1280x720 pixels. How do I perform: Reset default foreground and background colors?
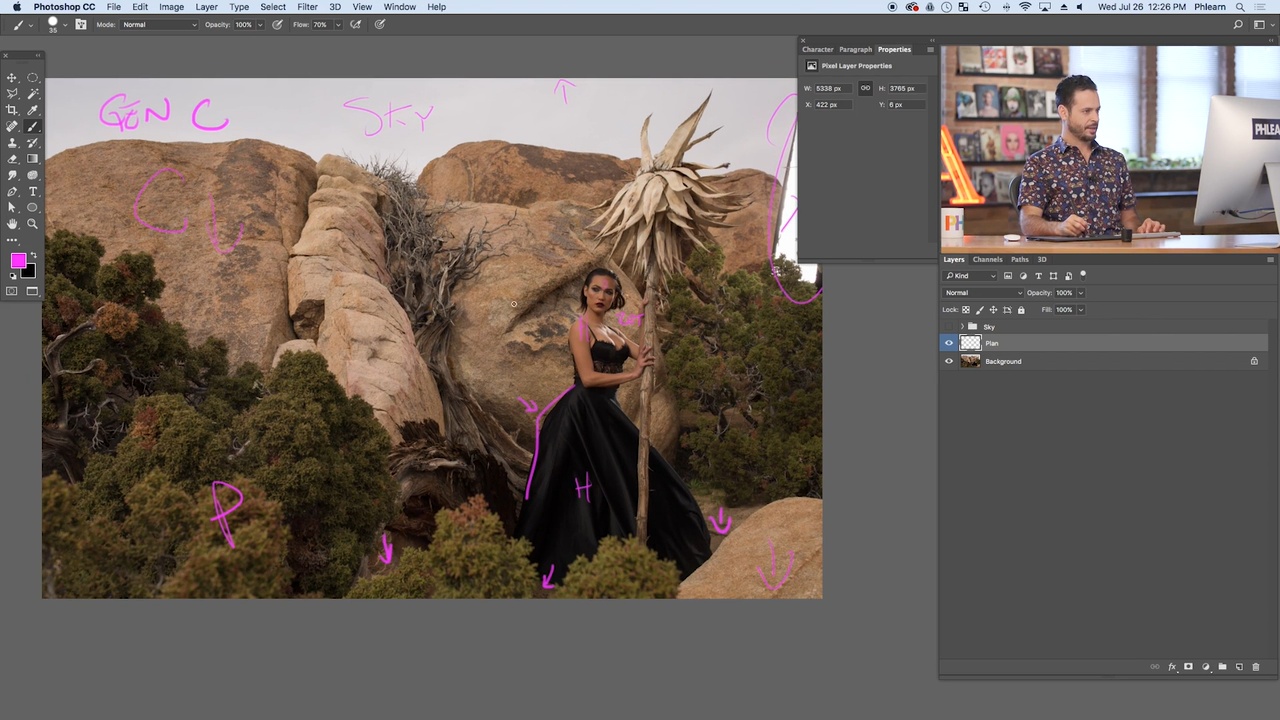12,276
